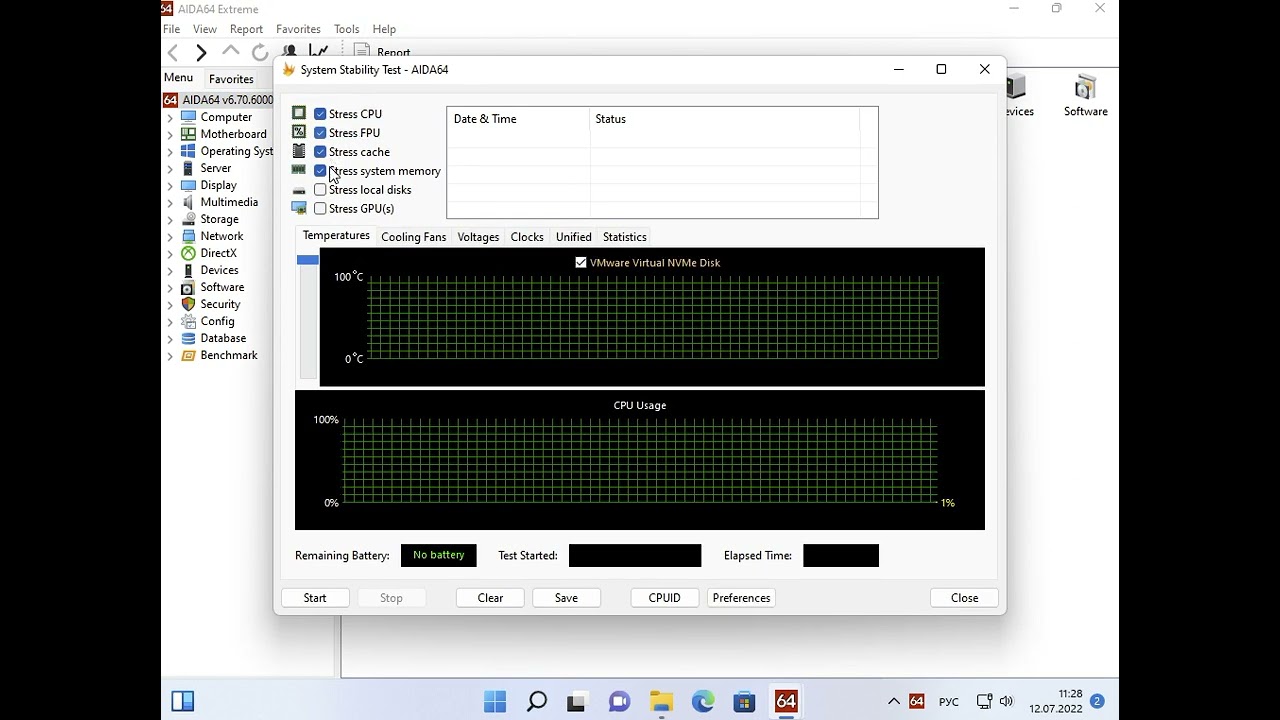Open Microsoft Store from the taskbar
Screen dimensions: 1280x720
tap(744, 701)
